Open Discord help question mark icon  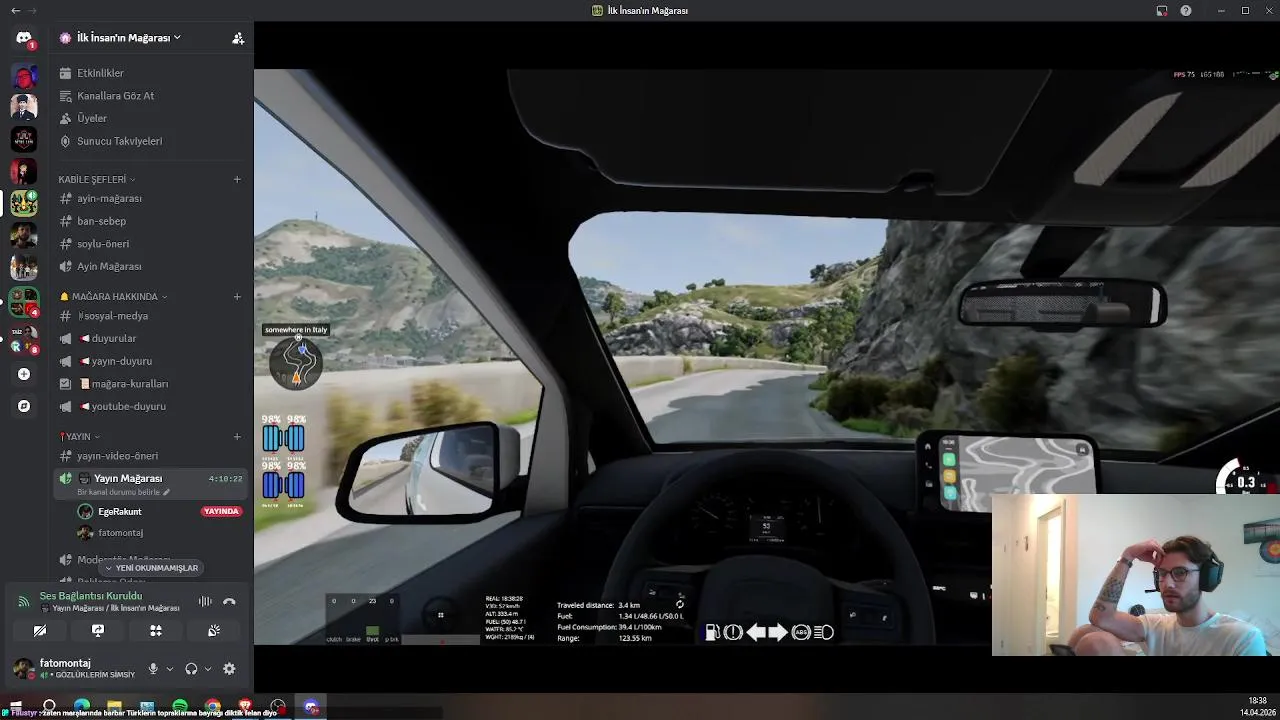point(1186,10)
